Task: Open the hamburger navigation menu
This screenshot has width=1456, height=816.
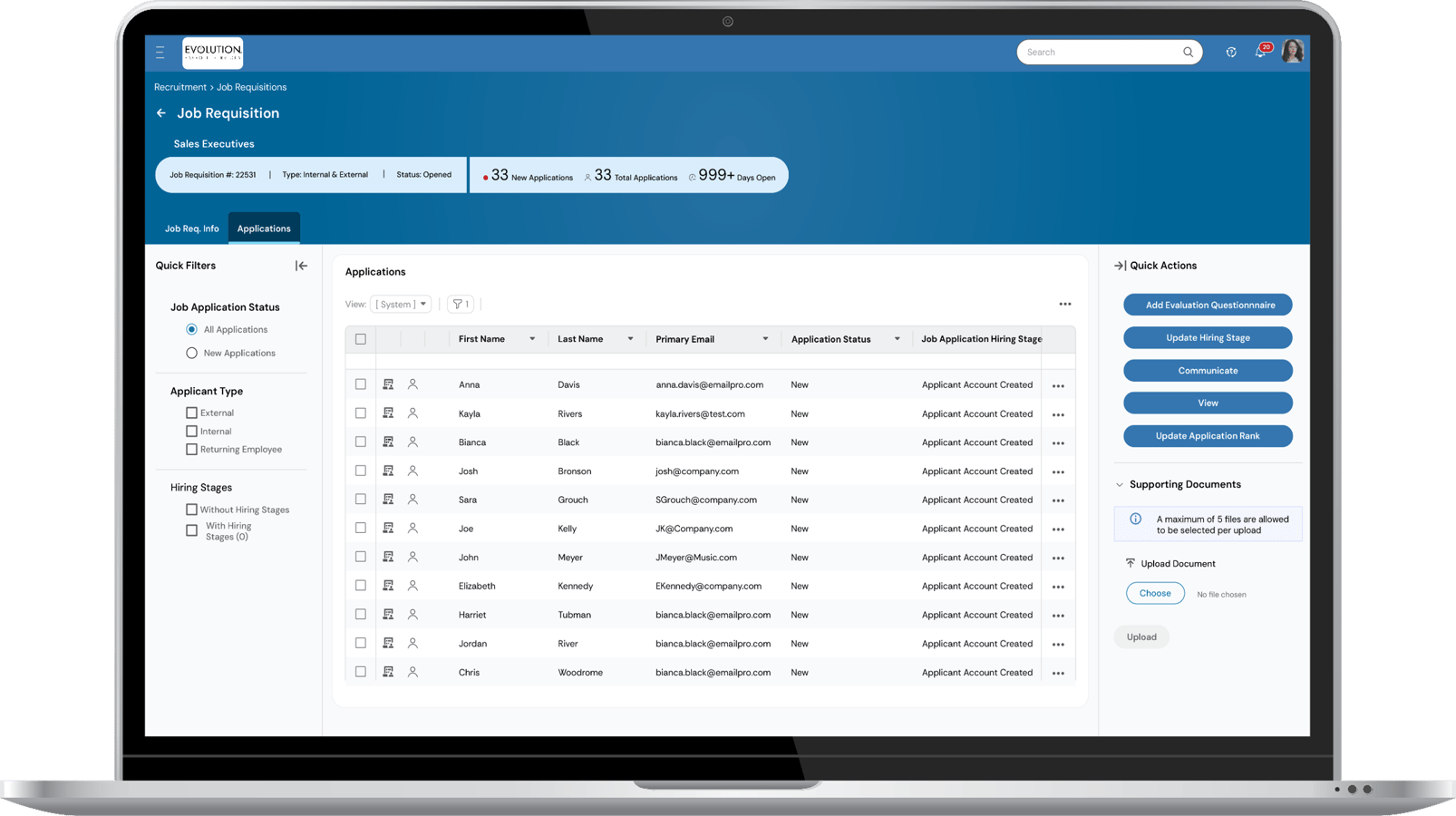Action: [160, 52]
